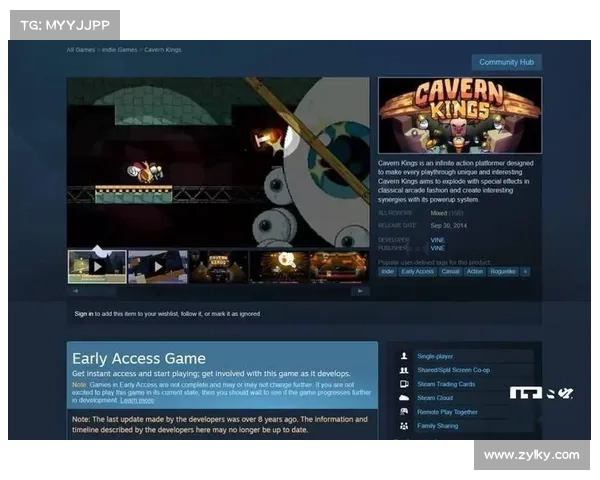Select the Early Access tag
This screenshot has width=600, height=480.
417,271
